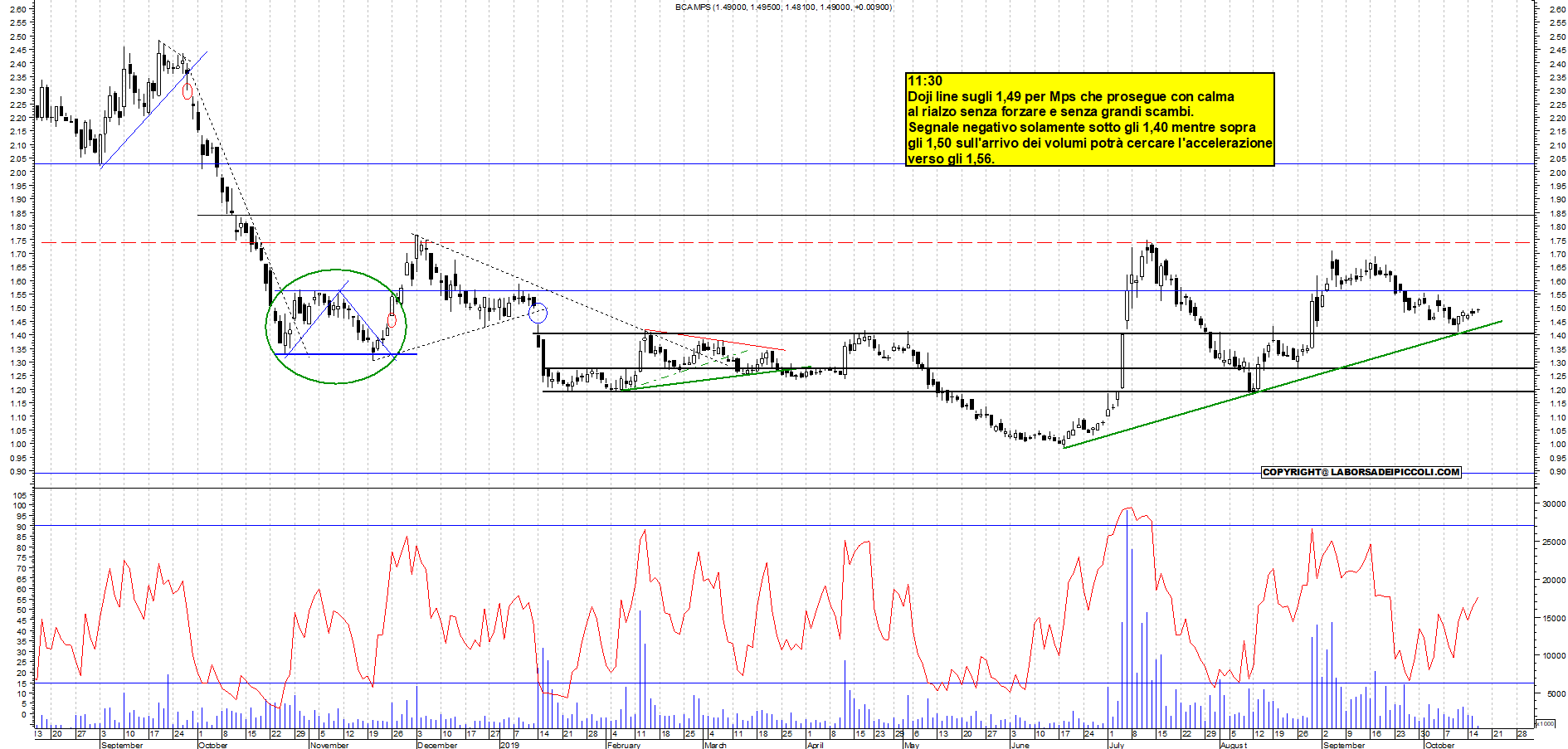
Task: Click the note line 'al rialzo senza forzare'
Action: click(x=1050, y=111)
